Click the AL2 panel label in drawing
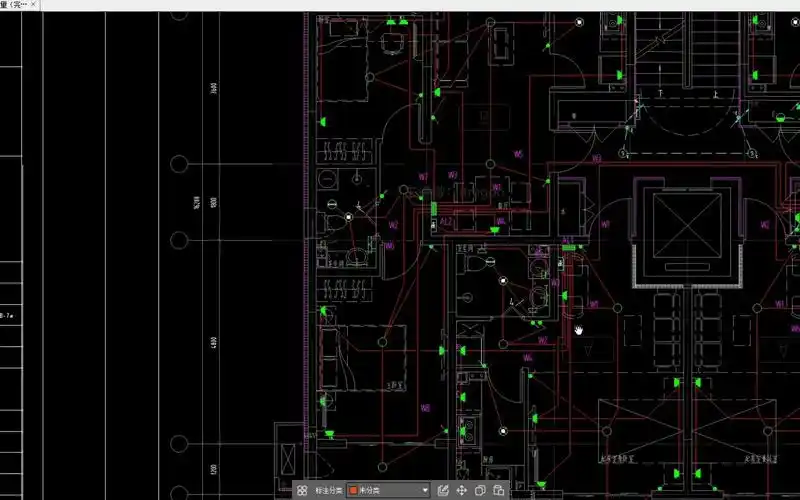This screenshot has height=500, width=800. (x=446, y=222)
